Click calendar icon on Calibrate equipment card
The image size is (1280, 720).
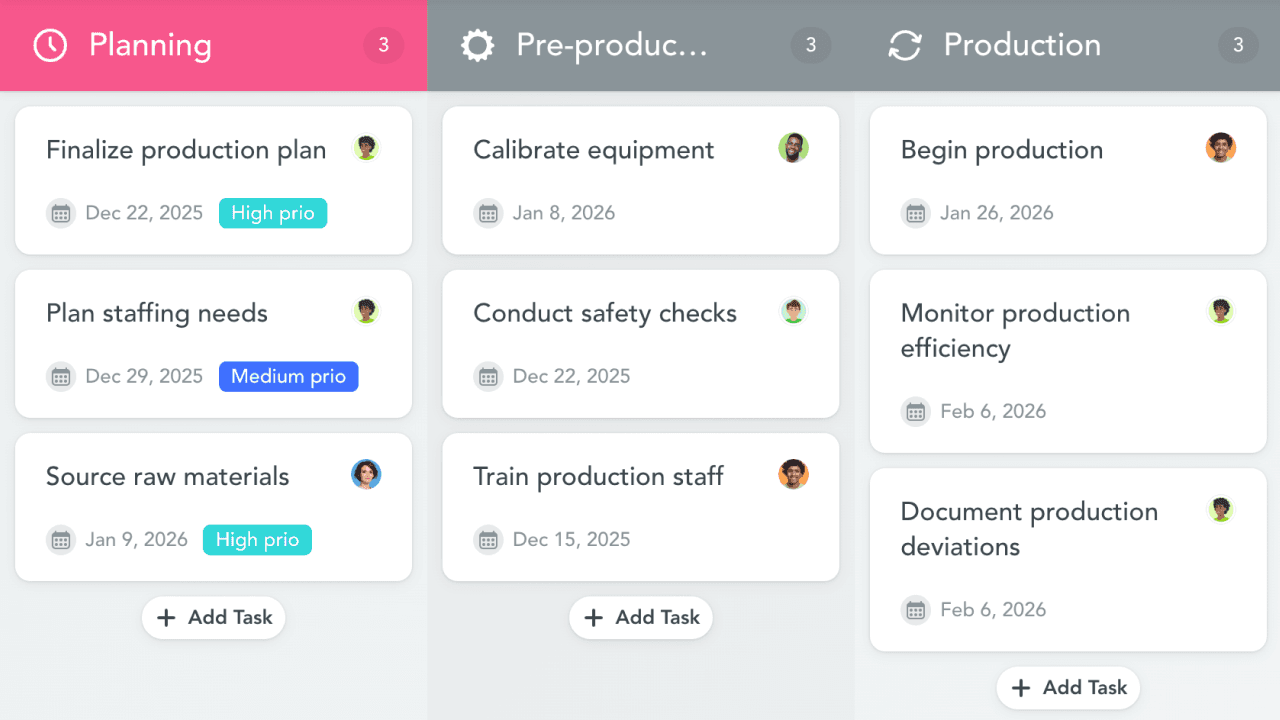click(488, 213)
